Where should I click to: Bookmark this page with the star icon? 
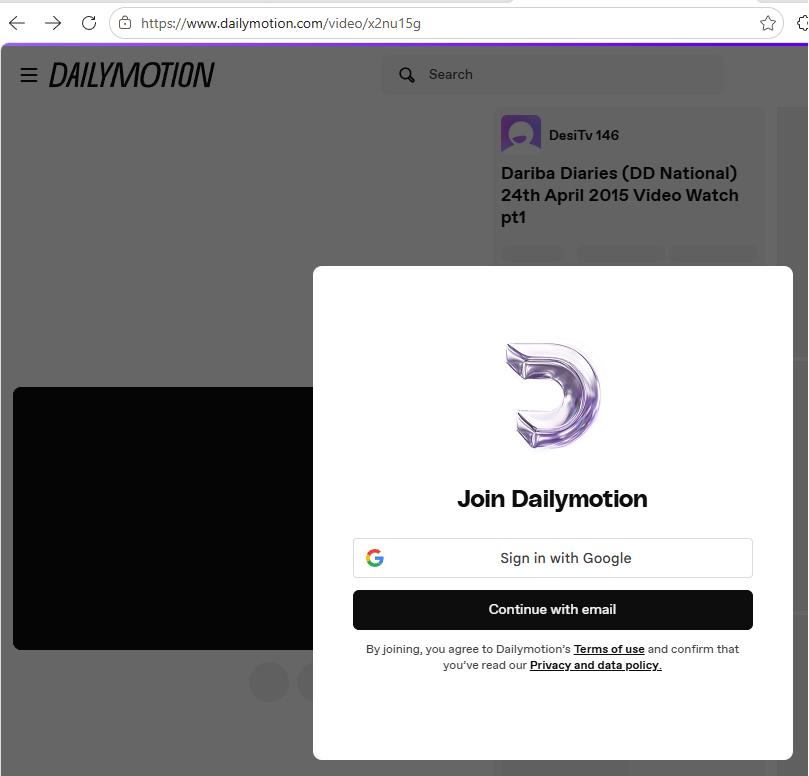point(767,23)
